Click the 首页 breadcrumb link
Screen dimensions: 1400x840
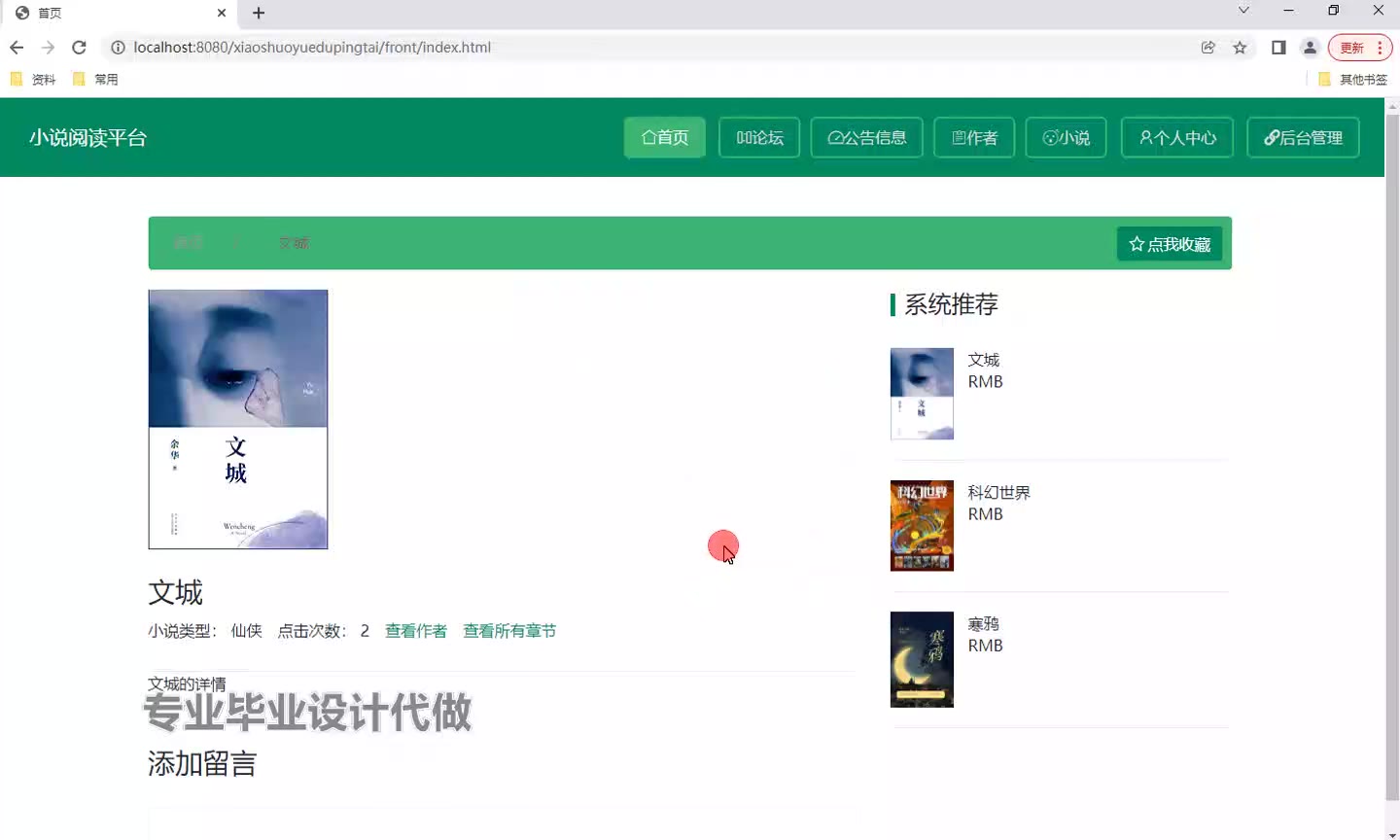coord(188,243)
